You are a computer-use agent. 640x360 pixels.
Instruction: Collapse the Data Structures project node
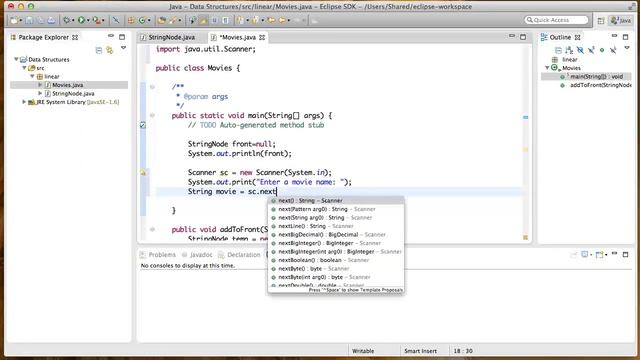coord(16,59)
